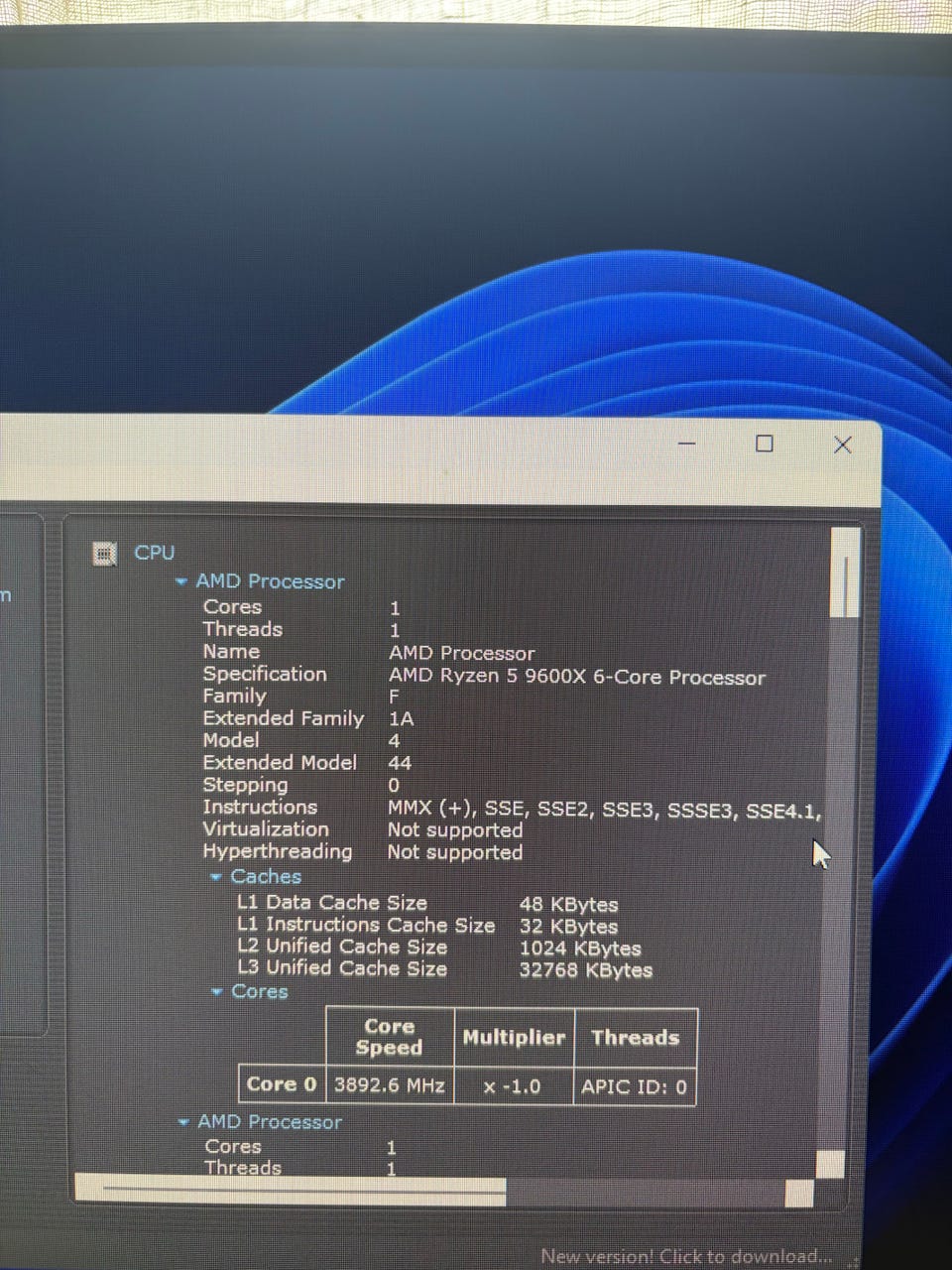Select the Instructions row
952x1270 pixels.
tap(512, 808)
